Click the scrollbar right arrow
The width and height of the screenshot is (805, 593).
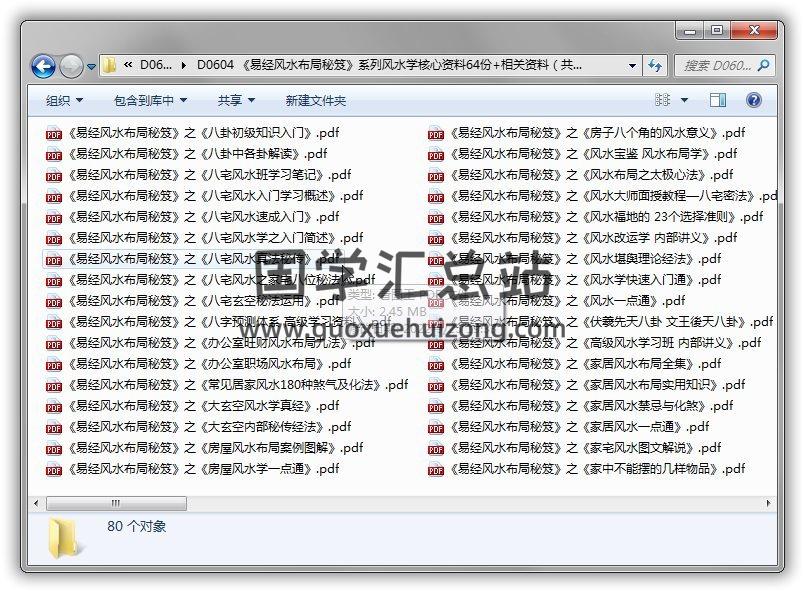768,503
